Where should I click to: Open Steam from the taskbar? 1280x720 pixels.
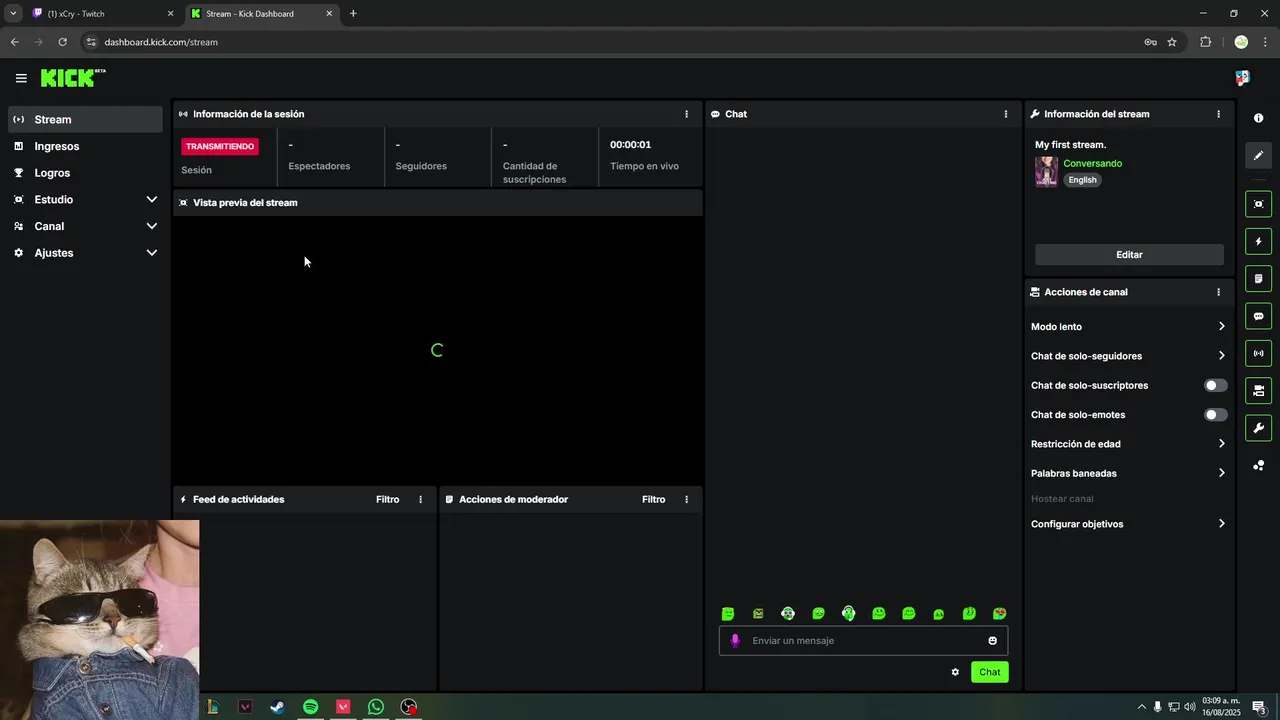pyautogui.click(x=277, y=707)
